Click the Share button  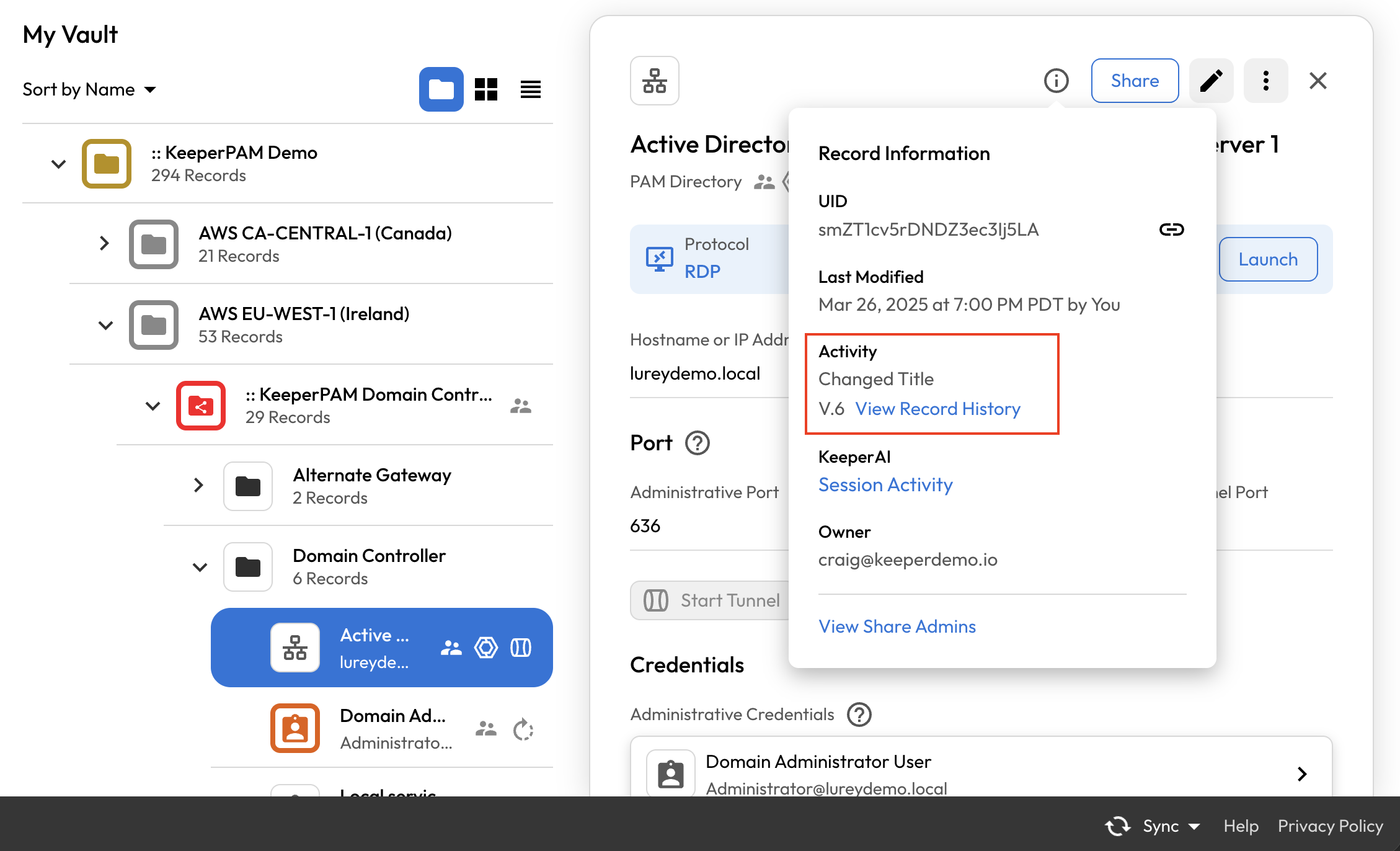pyautogui.click(x=1135, y=81)
